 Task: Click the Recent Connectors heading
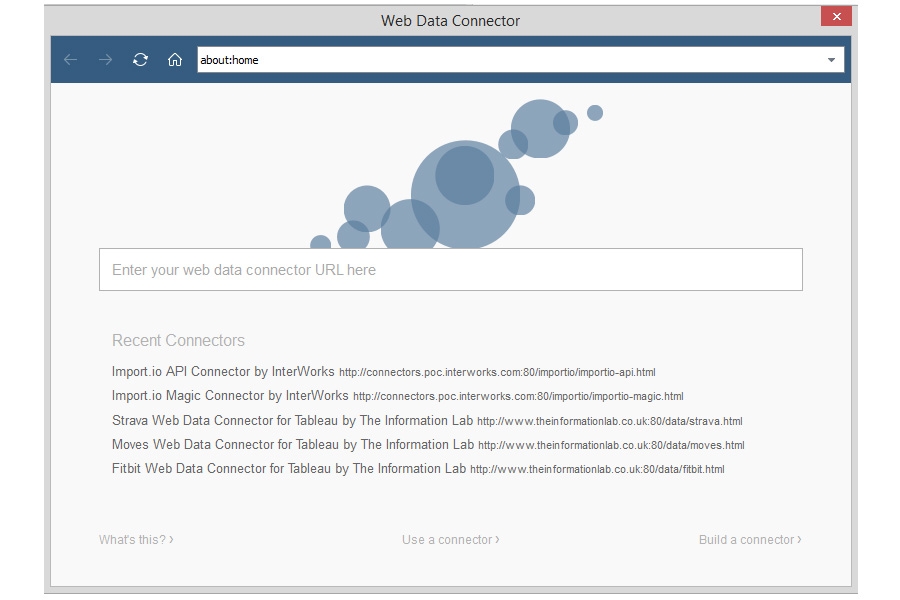click(x=178, y=340)
